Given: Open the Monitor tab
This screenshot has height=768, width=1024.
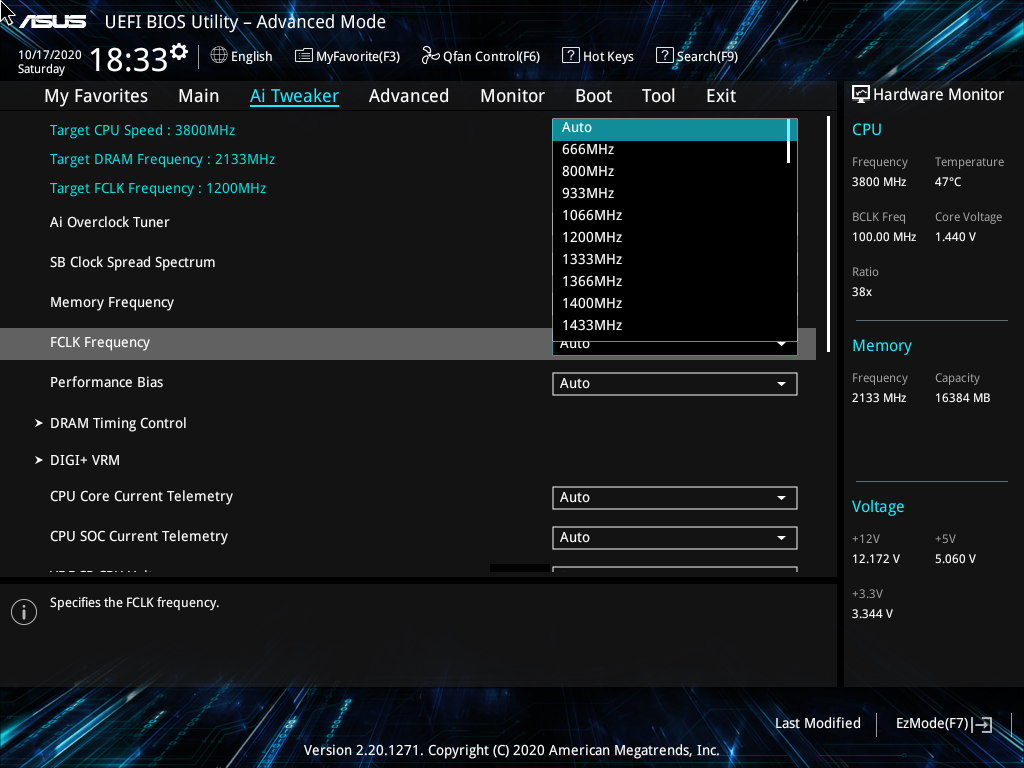Looking at the screenshot, I should point(513,96).
